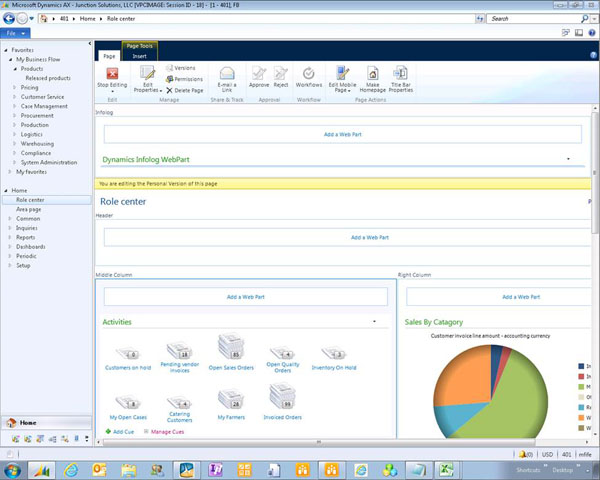
Task: Click the search magnifier icon
Action: pos(584,18)
